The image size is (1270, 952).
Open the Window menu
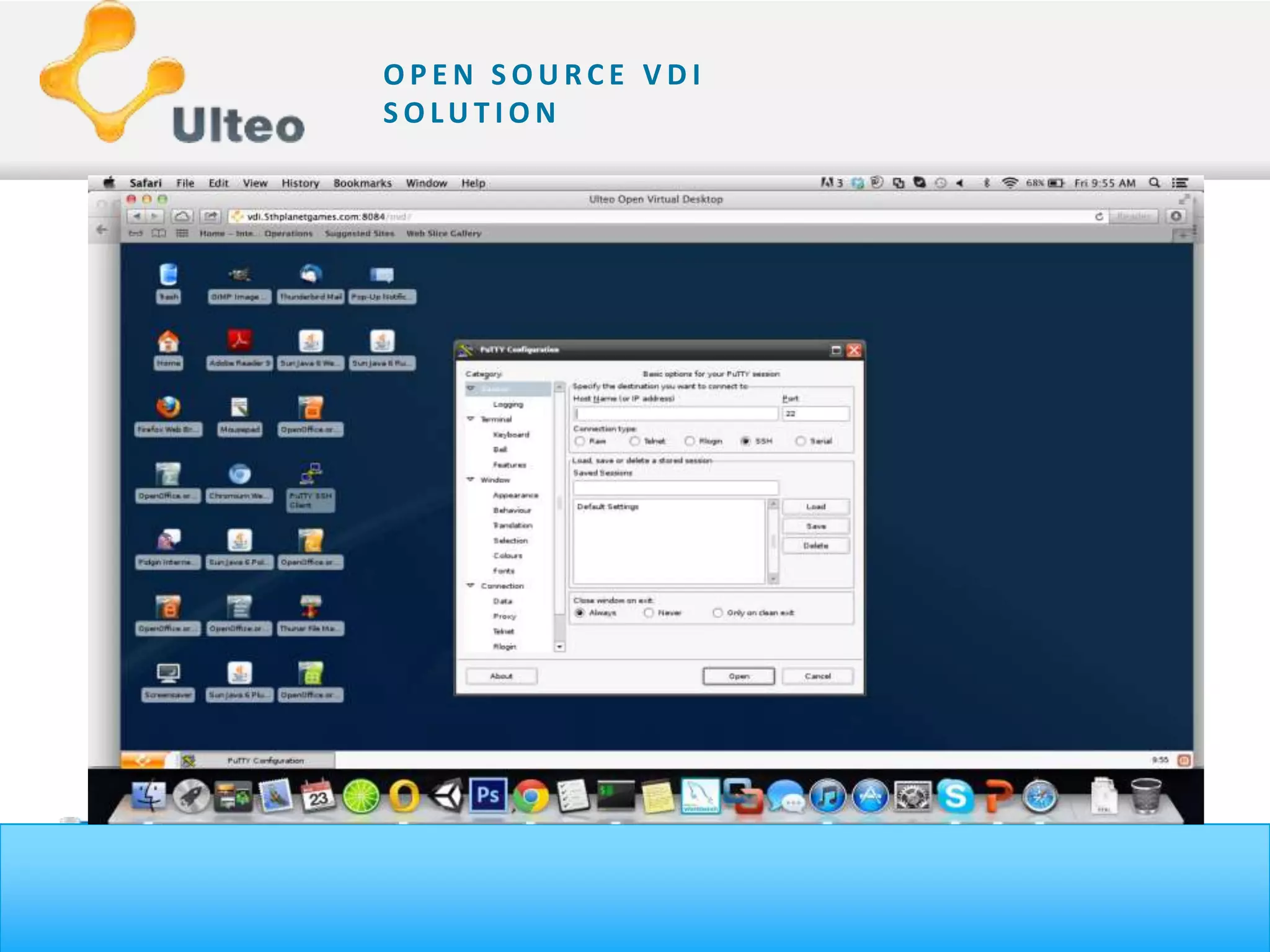tap(427, 183)
